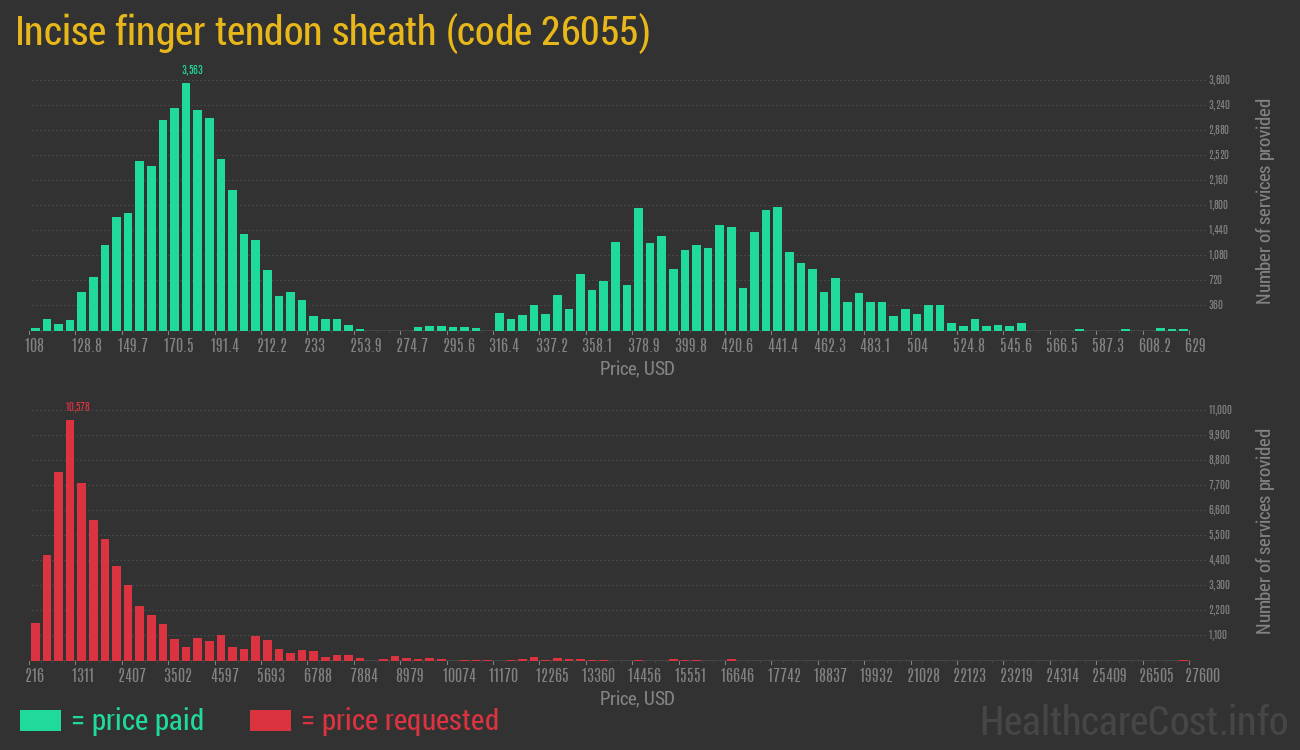Click the y-axis tick label '1,440'
Image resolution: width=1300 pixels, height=750 pixels.
1219,230
